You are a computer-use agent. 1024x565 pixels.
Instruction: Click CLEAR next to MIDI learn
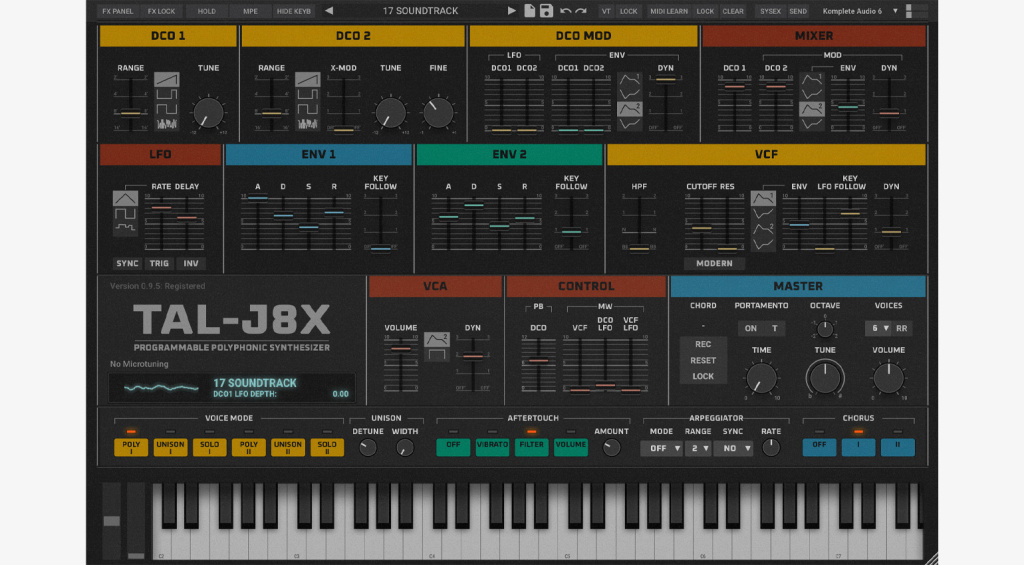[733, 11]
